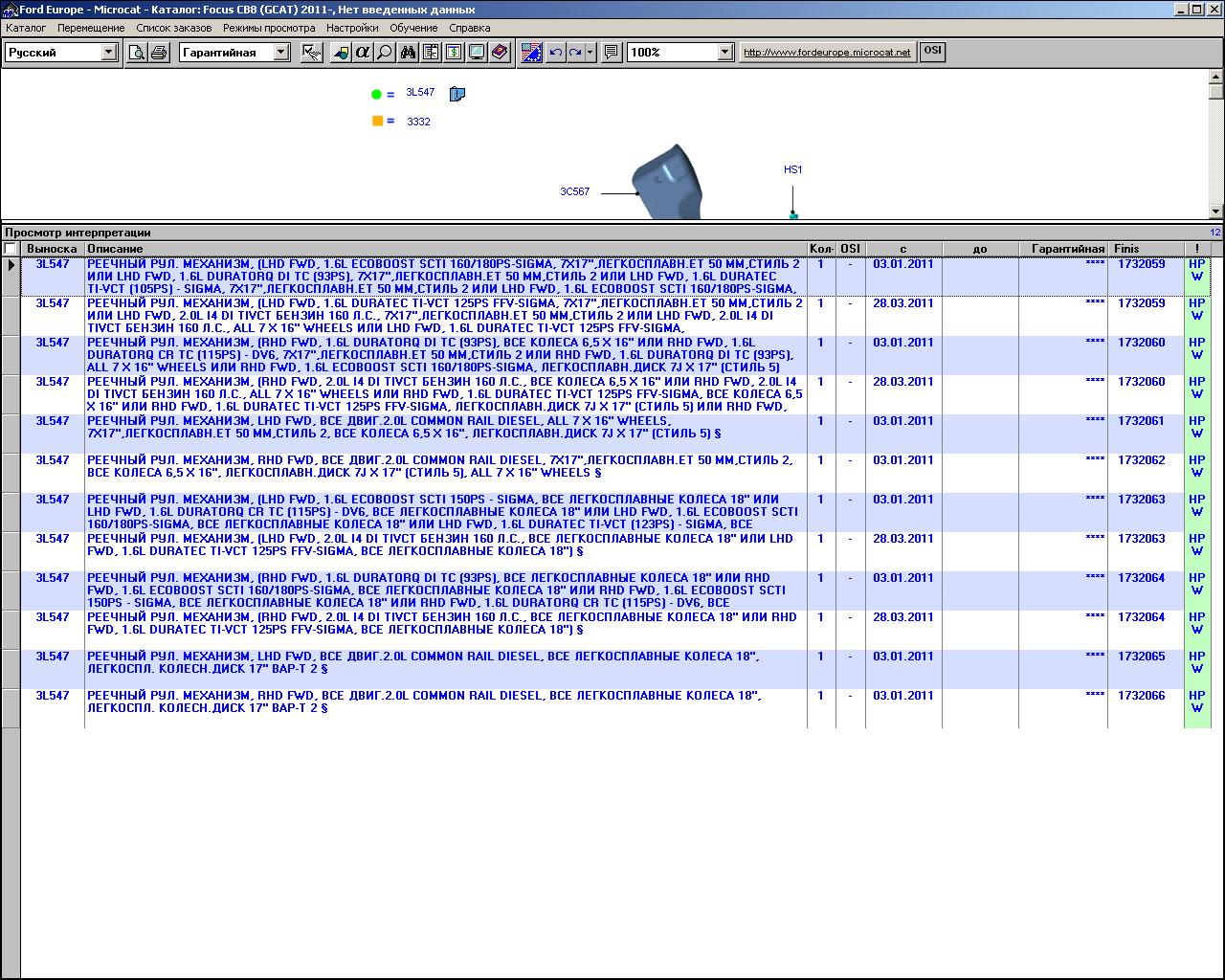Image resolution: width=1225 pixels, height=980 pixels.
Task: Click the 3332 legend link in diagram
Action: 418,122
